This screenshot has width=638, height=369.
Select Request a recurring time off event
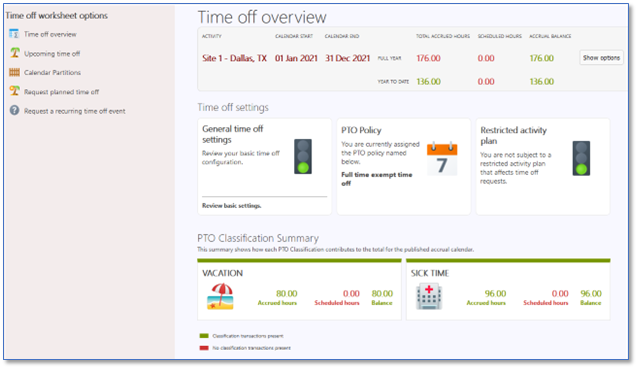(x=74, y=111)
